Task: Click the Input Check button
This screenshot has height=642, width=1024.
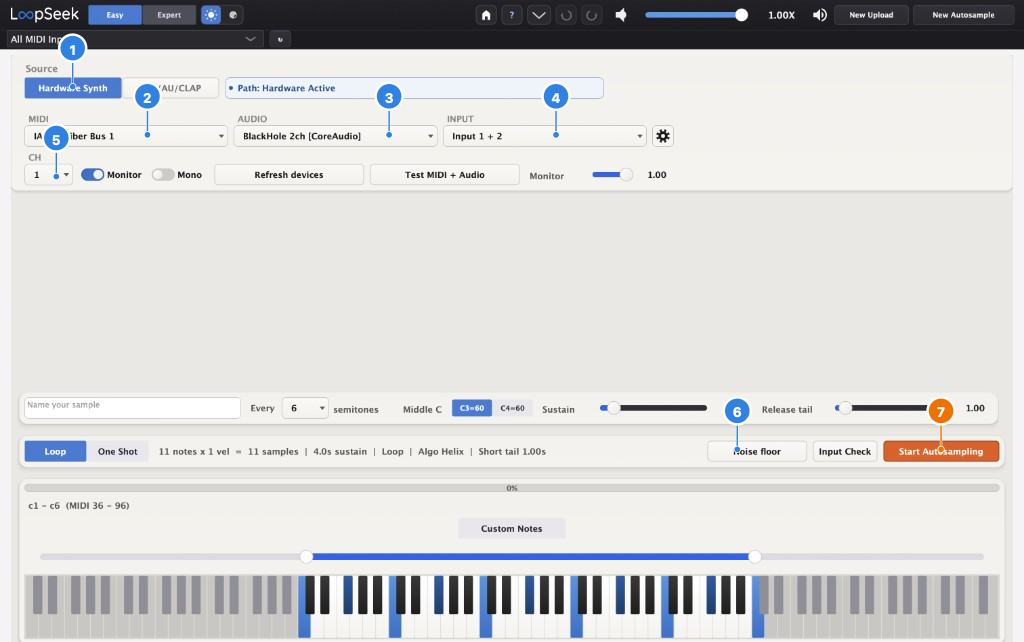Action: (x=844, y=451)
